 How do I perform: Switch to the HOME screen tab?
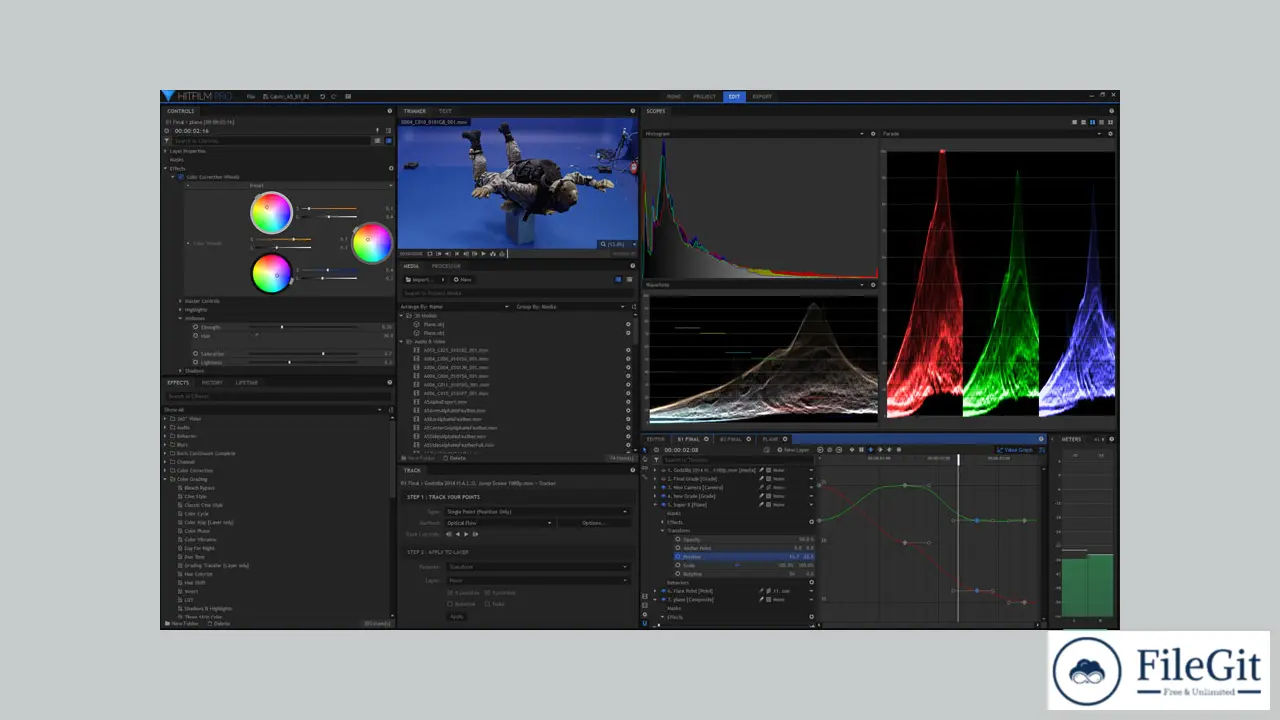(674, 96)
